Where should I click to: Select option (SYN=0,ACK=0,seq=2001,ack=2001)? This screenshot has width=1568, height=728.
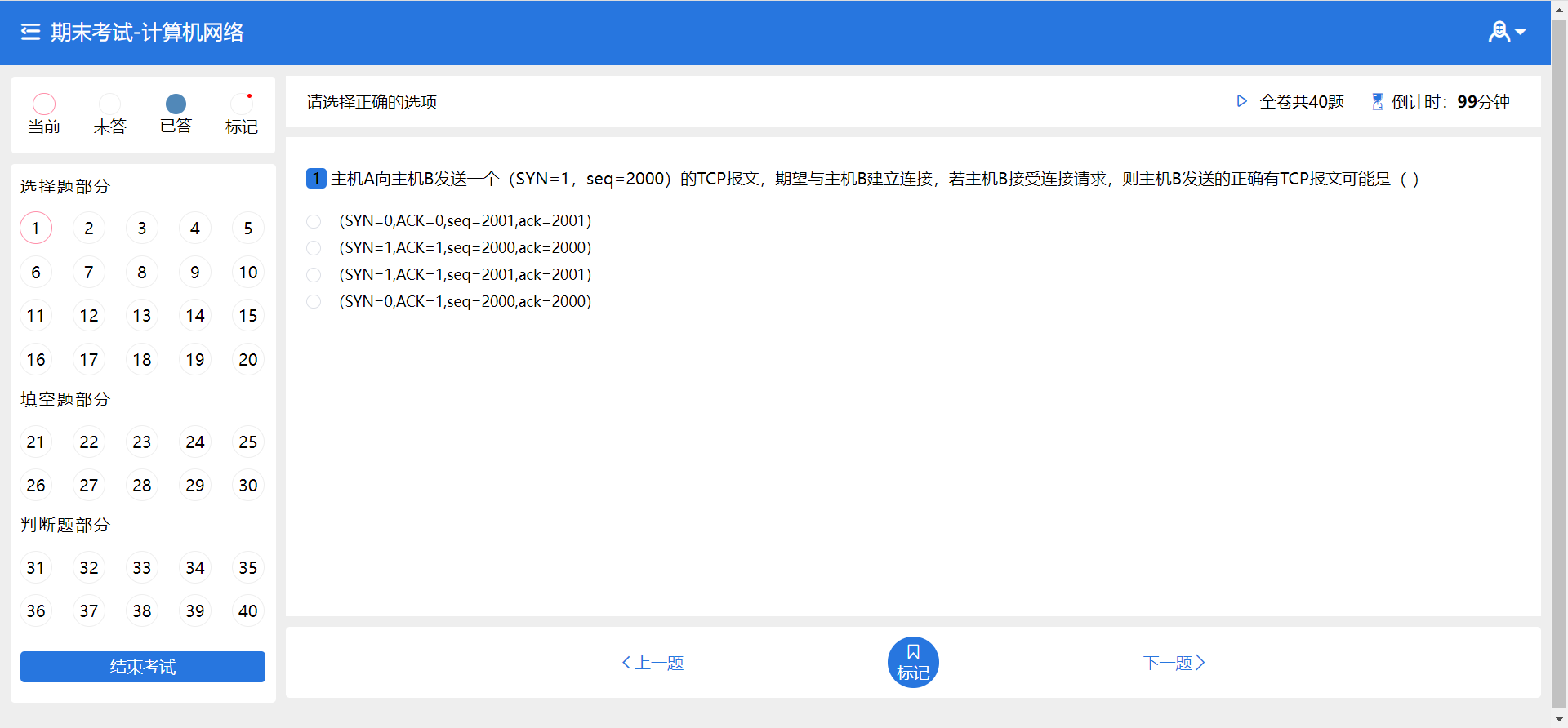click(314, 221)
